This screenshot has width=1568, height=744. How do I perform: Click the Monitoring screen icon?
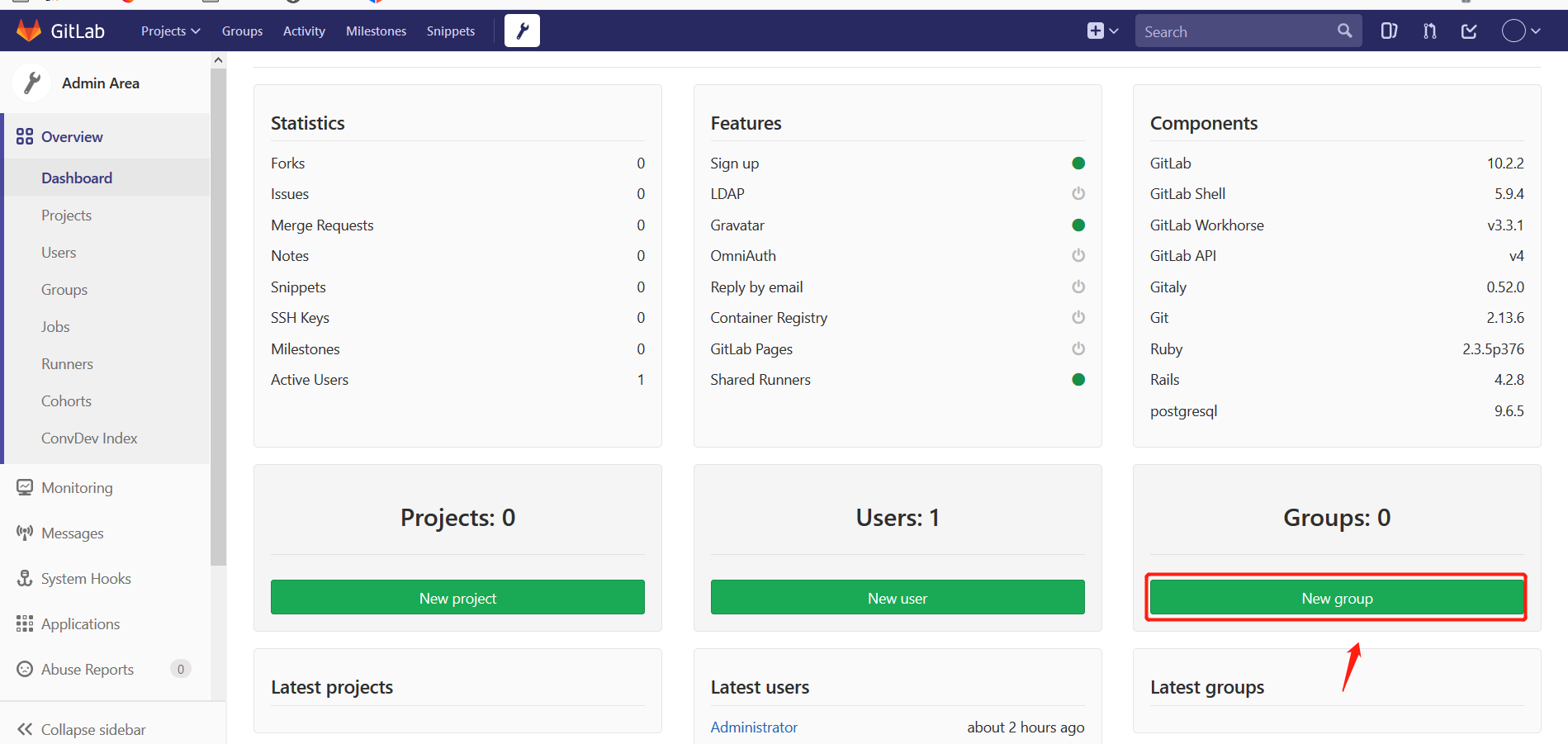pos(25,487)
